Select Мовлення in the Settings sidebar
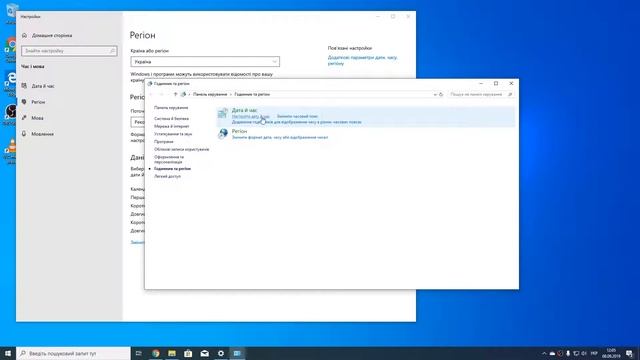The image size is (640, 360). click(x=42, y=134)
